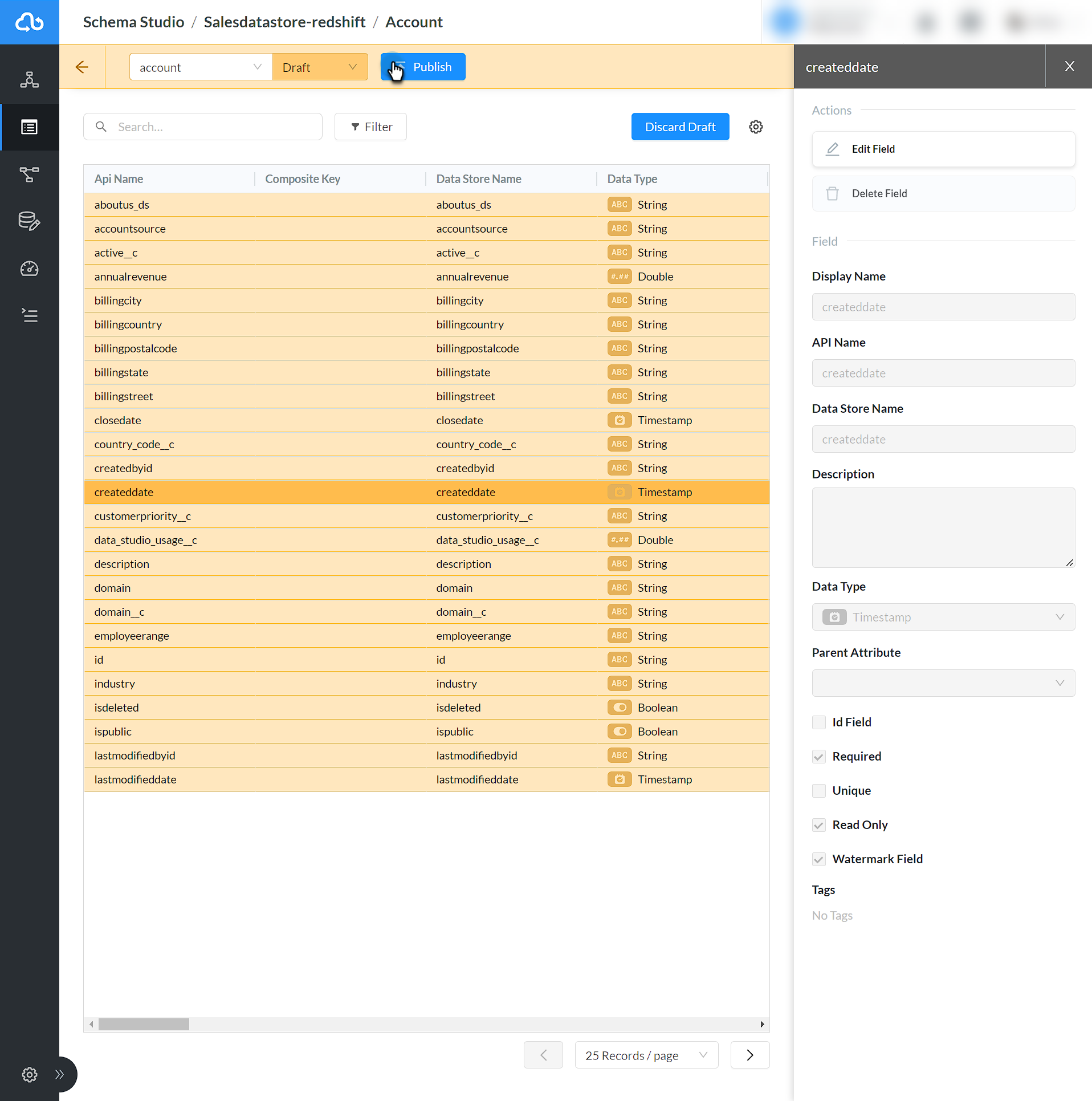Screen dimensions: 1092x1101
Task: Click the scrollbar left arrow
Action: pyautogui.click(x=91, y=1025)
